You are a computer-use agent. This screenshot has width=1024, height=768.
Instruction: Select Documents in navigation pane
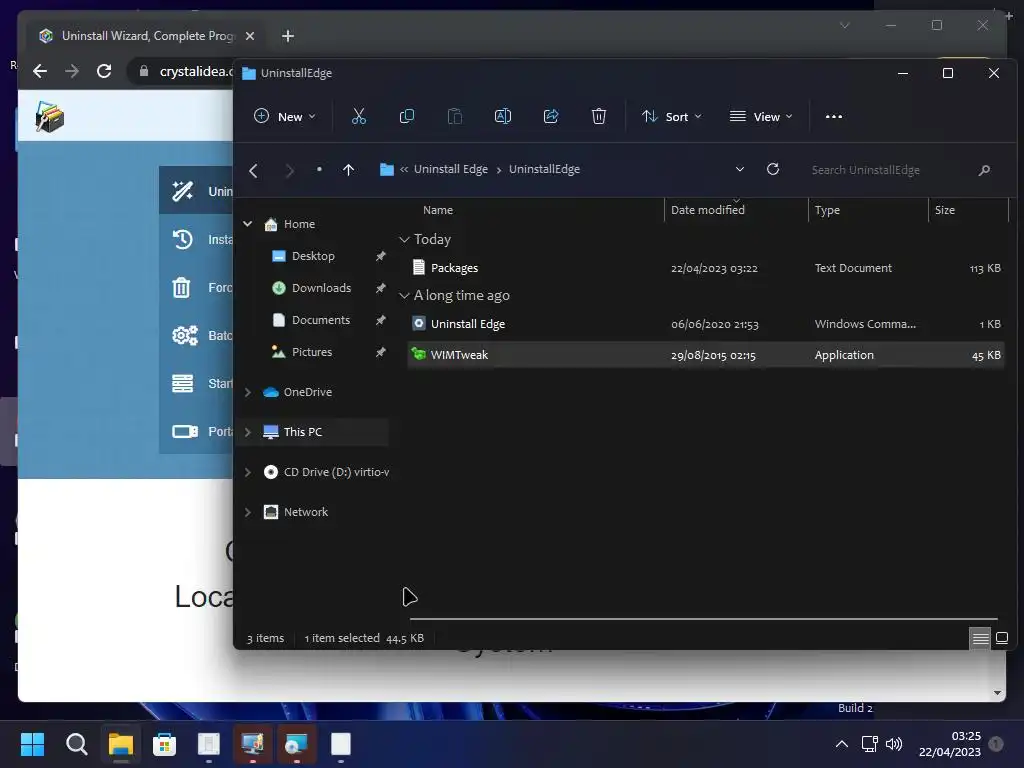(x=321, y=320)
